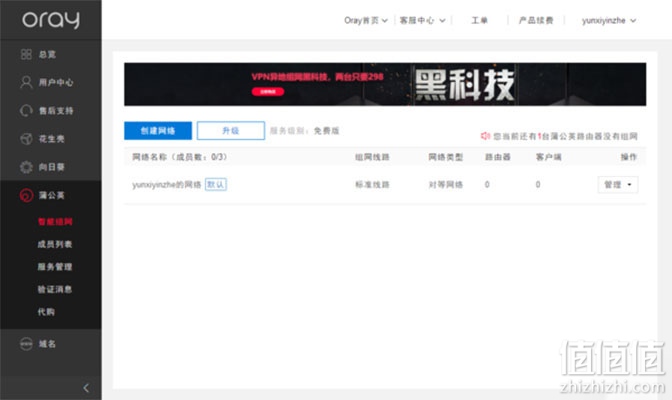Open the 总览 overview grid icon
672x400 pixels.
tap(26, 54)
